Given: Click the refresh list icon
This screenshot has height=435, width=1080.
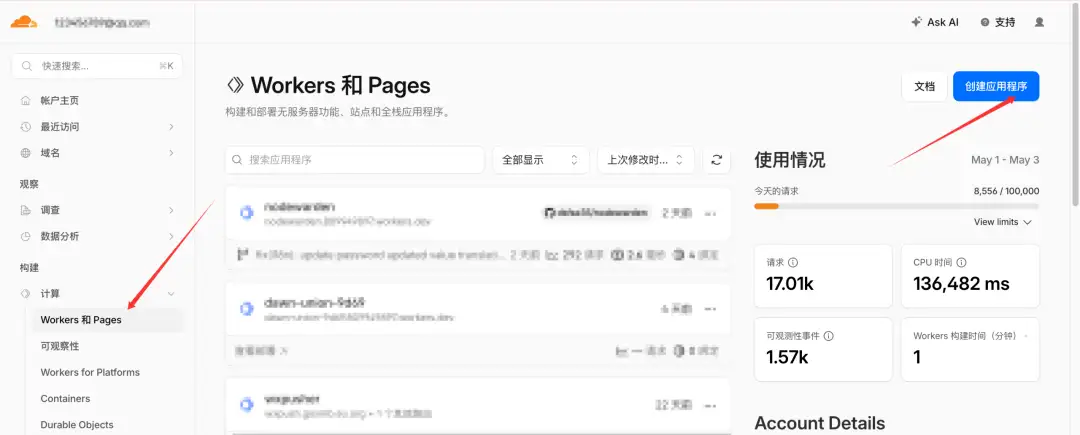Looking at the screenshot, I should tap(716, 160).
